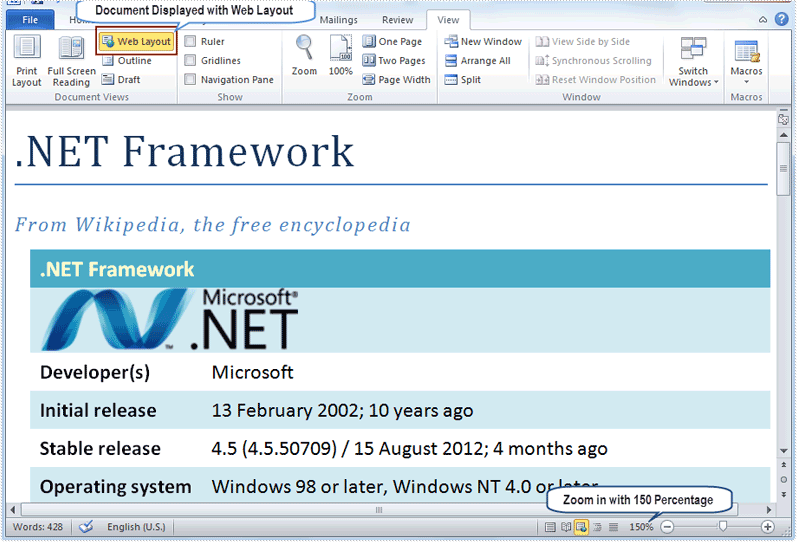The height and width of the screenshot is (542, 797).
Task: Click Synchronous Scrolling option
Action: point(593,61)
